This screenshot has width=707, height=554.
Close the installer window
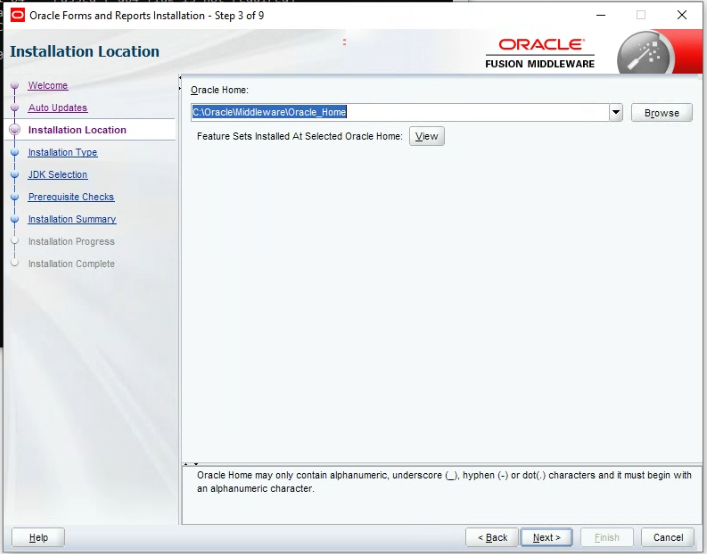[682, 15]
